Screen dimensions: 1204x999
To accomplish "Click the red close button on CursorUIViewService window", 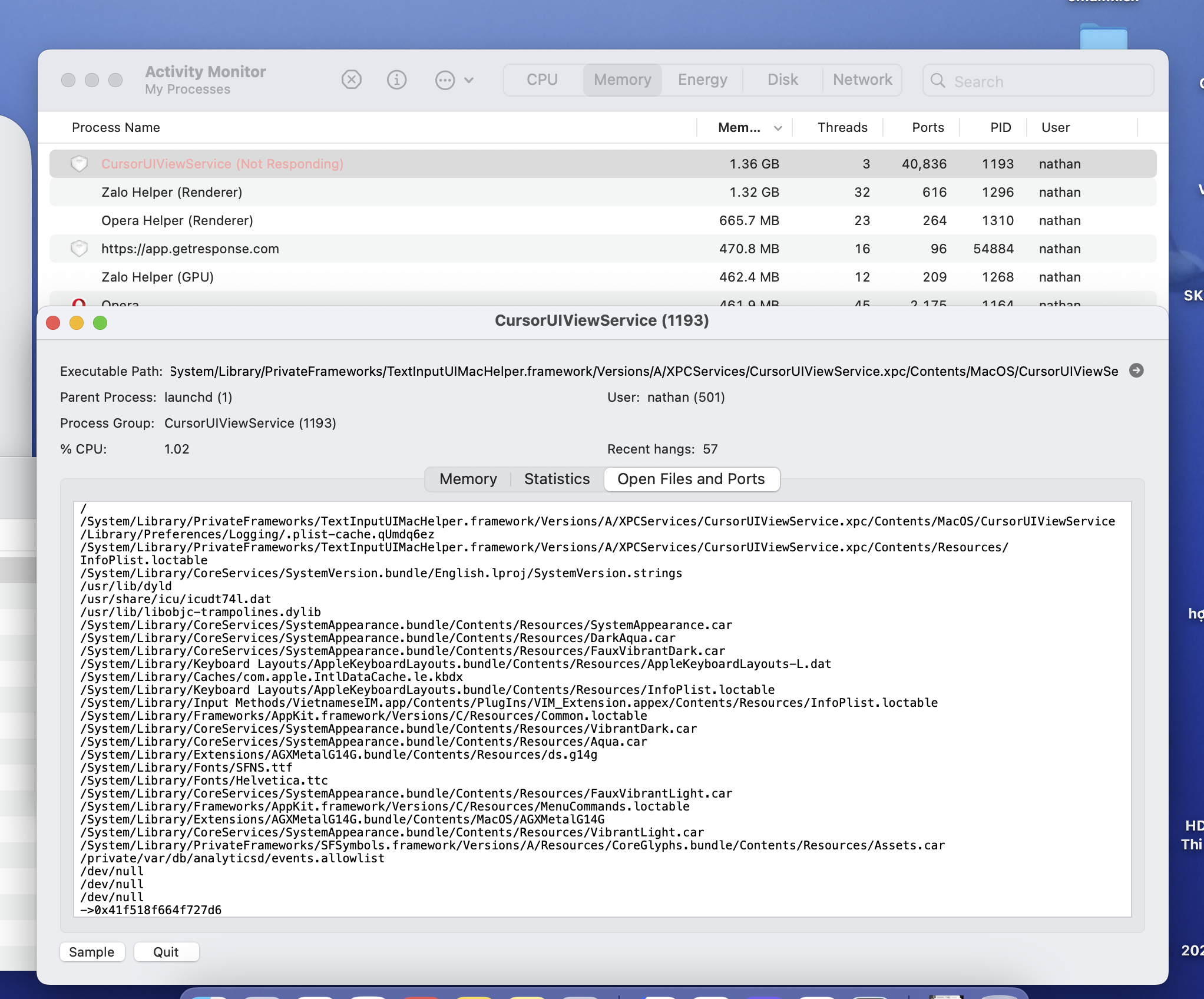I will 53,323.
